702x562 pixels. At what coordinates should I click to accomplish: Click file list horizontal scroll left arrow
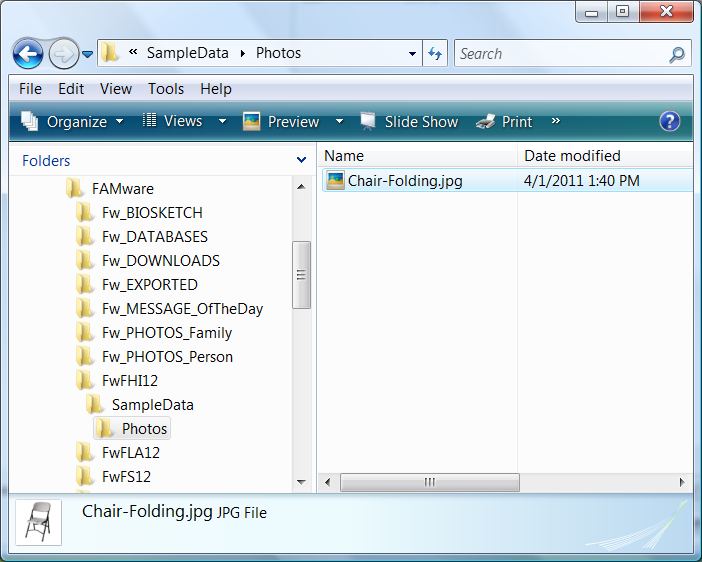pos(328,482)
